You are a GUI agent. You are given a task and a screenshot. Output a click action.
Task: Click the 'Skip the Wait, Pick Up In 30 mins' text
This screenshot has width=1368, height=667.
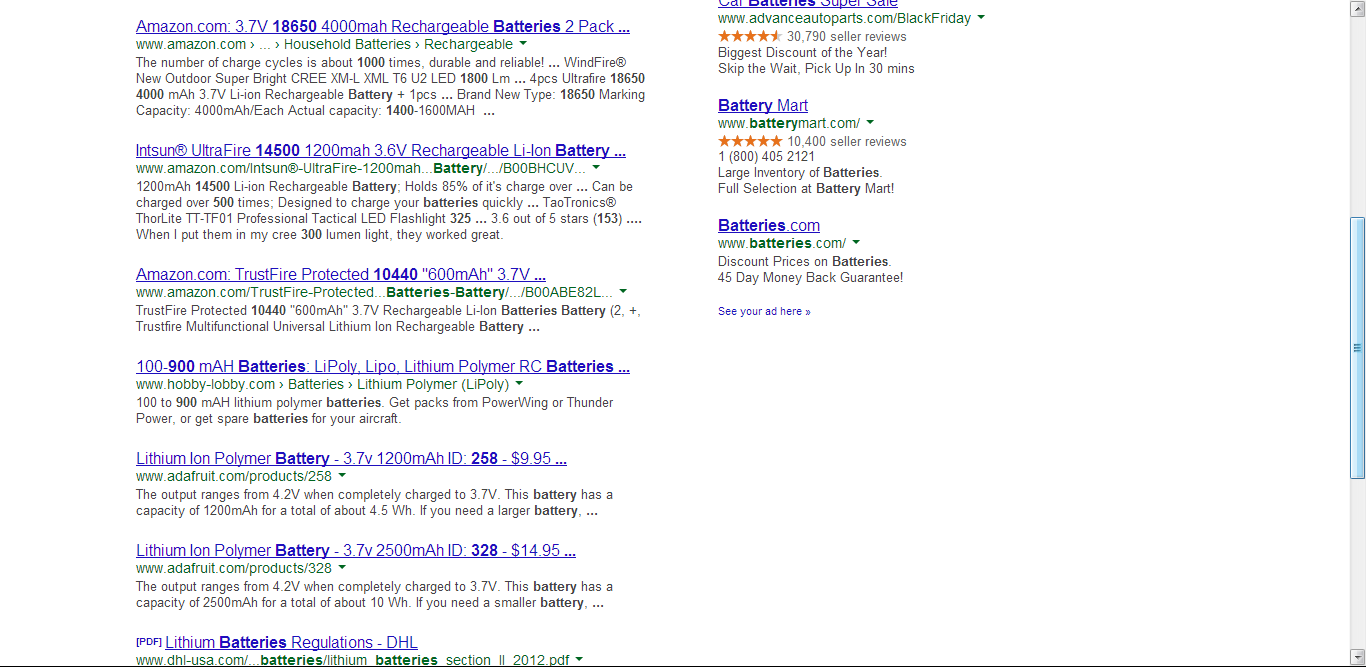tap(816, 69)
